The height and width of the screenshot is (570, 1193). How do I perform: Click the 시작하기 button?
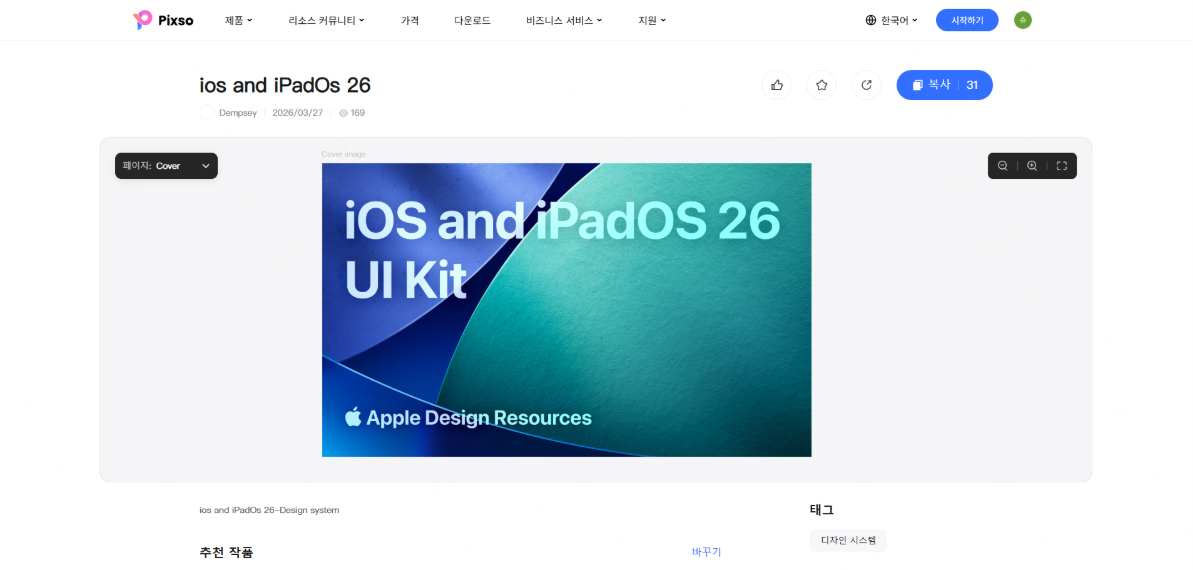pos(967,21)
